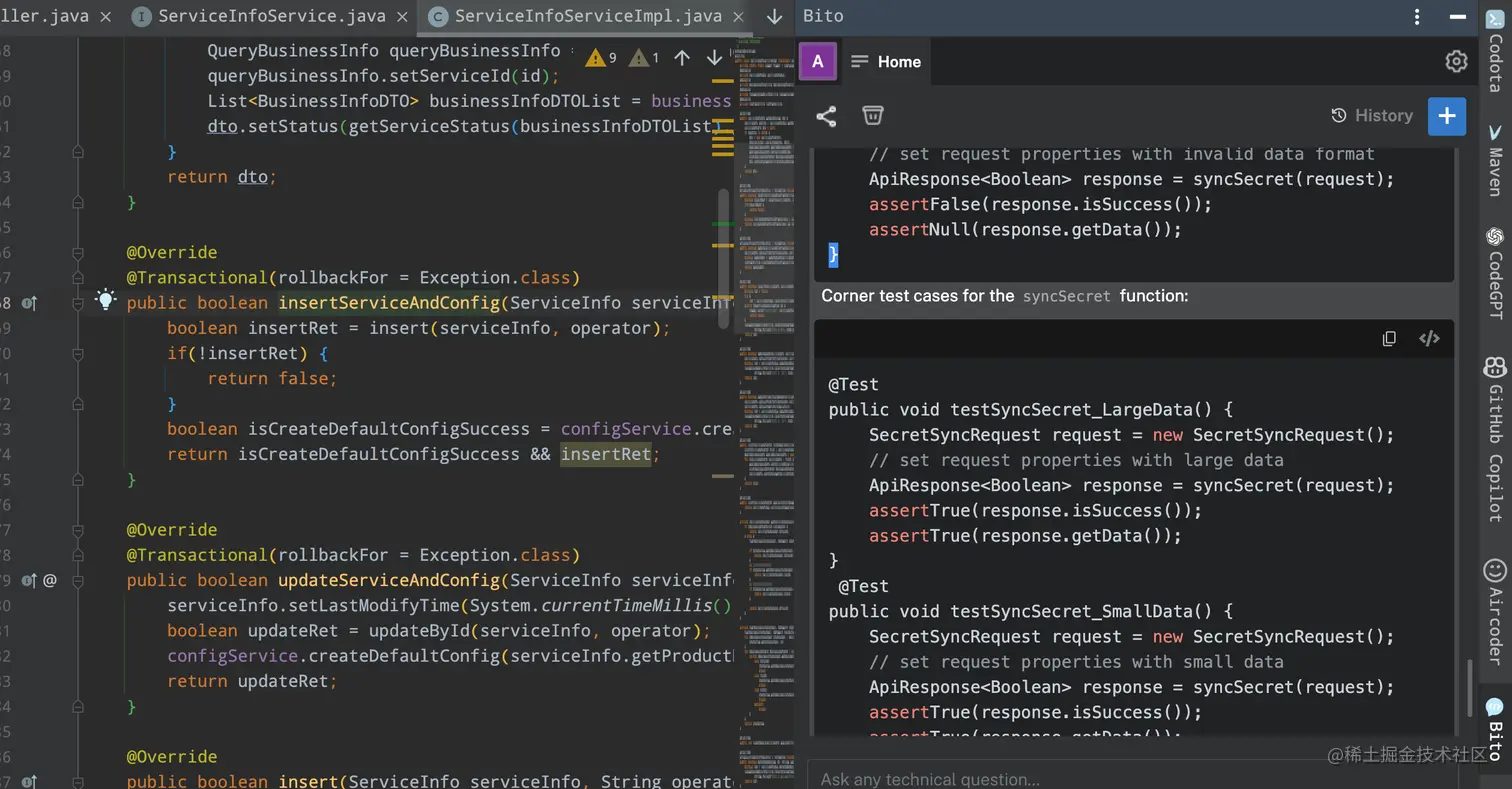Image resolution: width=1512 pixels, height=789 pixels.
Task: Collapse annotations fold above insertServiceAndConfig
Action: 78,252
